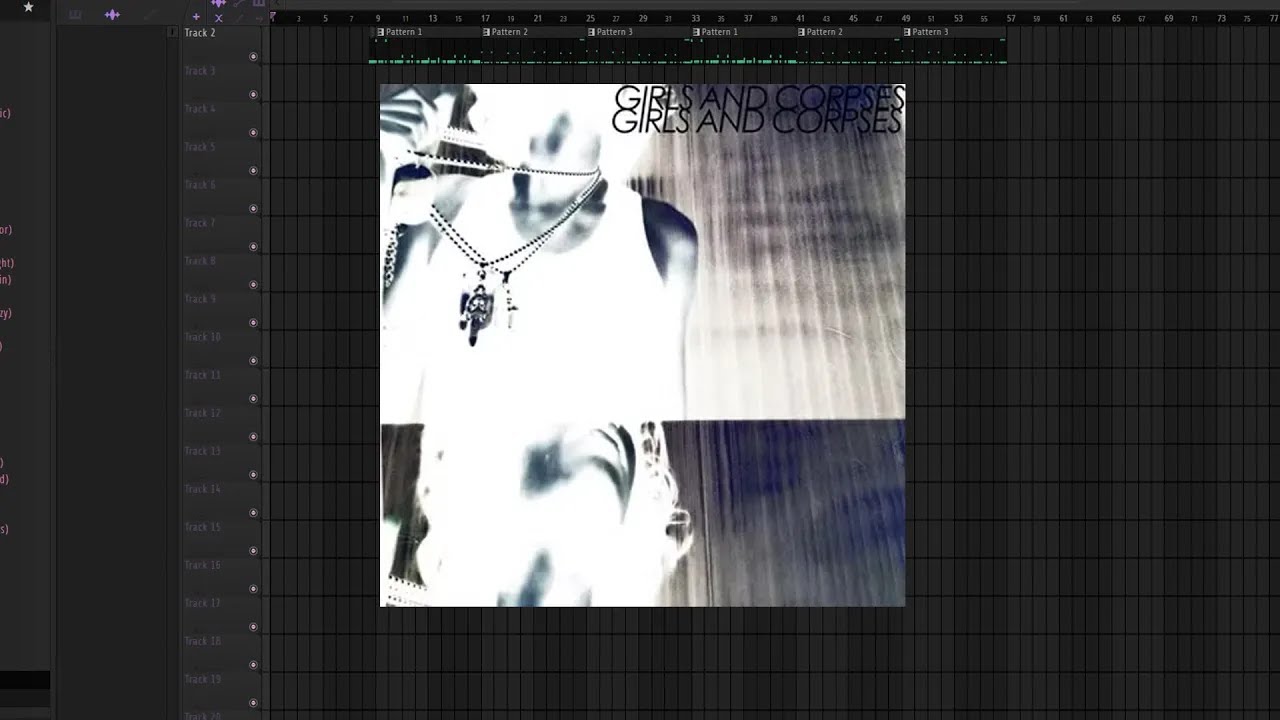Click the Girls and Corpses cover artwork

pyautogui.click(x=642, y=345)
